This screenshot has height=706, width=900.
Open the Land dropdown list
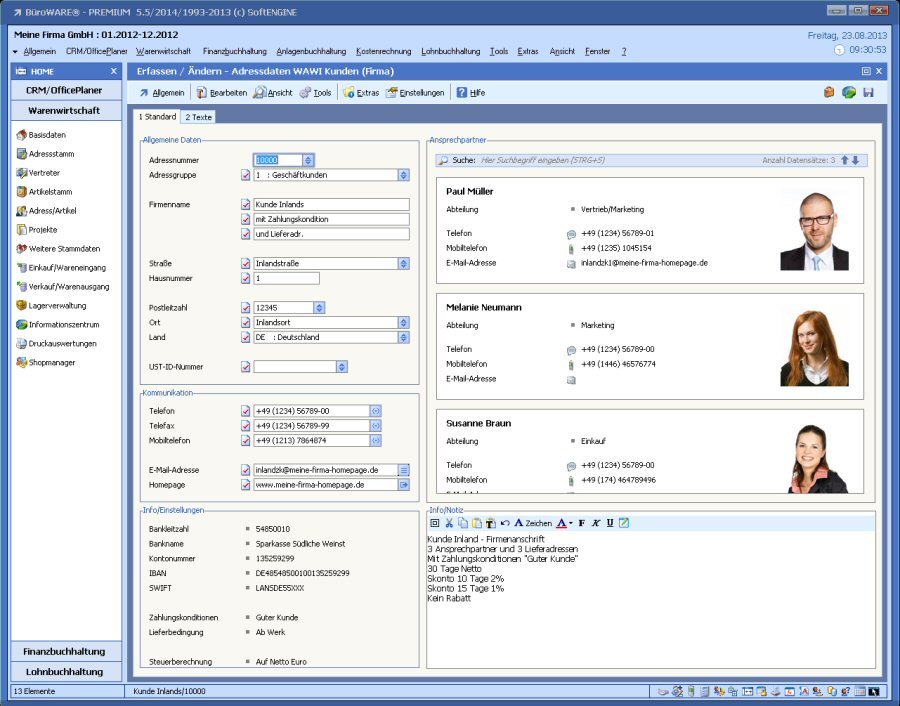(x=404, y=338)
